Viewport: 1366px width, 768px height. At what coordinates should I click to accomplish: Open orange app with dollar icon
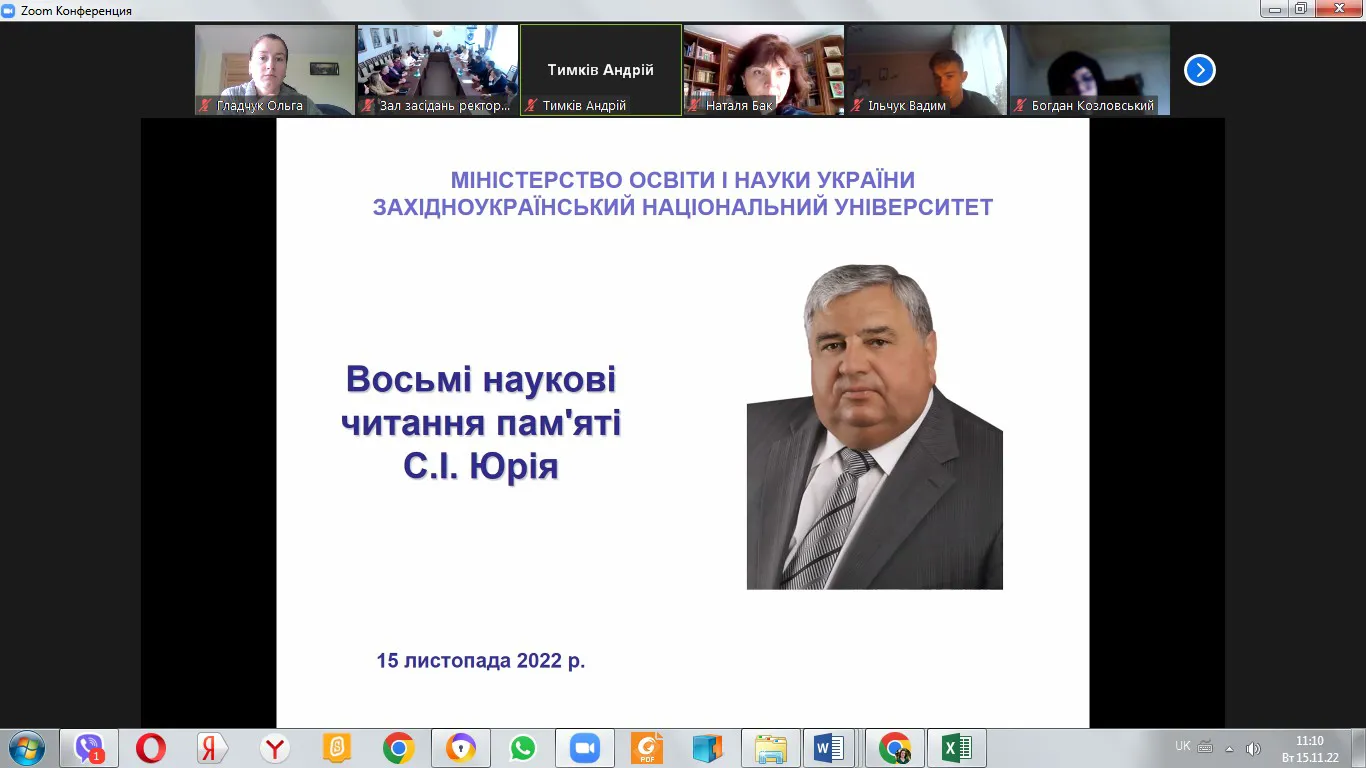click(337, 748)
